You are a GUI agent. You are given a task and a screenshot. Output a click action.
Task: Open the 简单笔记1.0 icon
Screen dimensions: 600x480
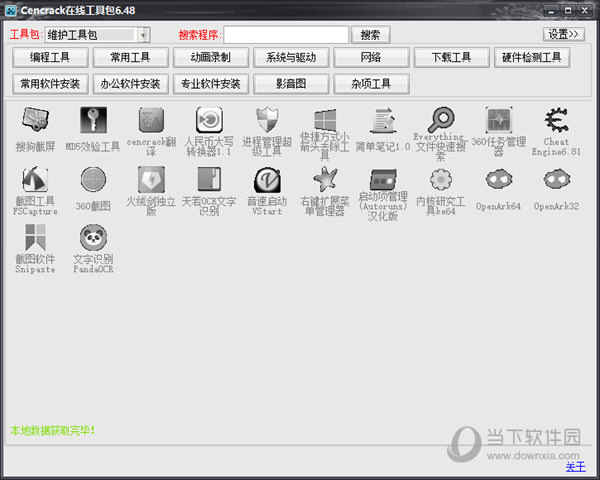click(383, 120)
